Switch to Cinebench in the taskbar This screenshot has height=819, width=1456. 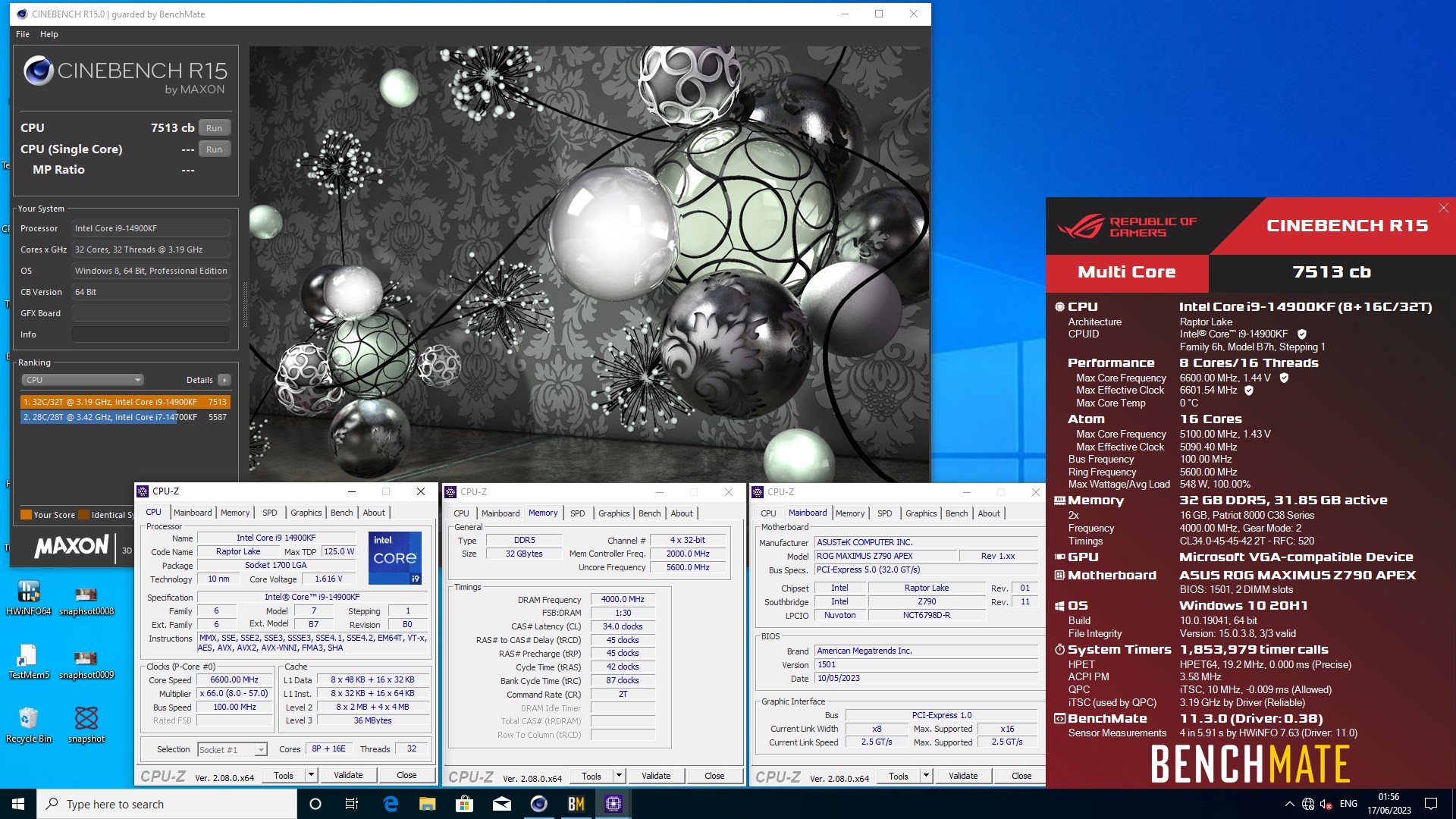point(538,804)
